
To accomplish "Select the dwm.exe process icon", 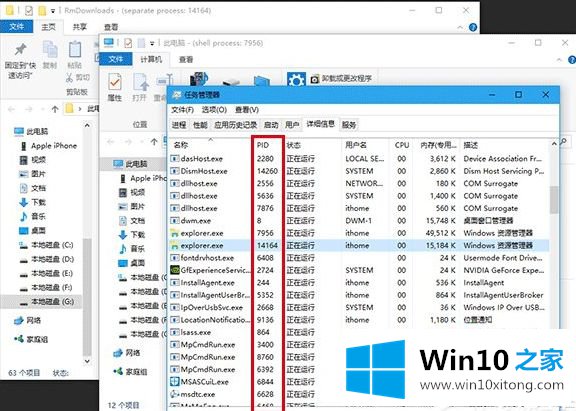I will 175,221.
